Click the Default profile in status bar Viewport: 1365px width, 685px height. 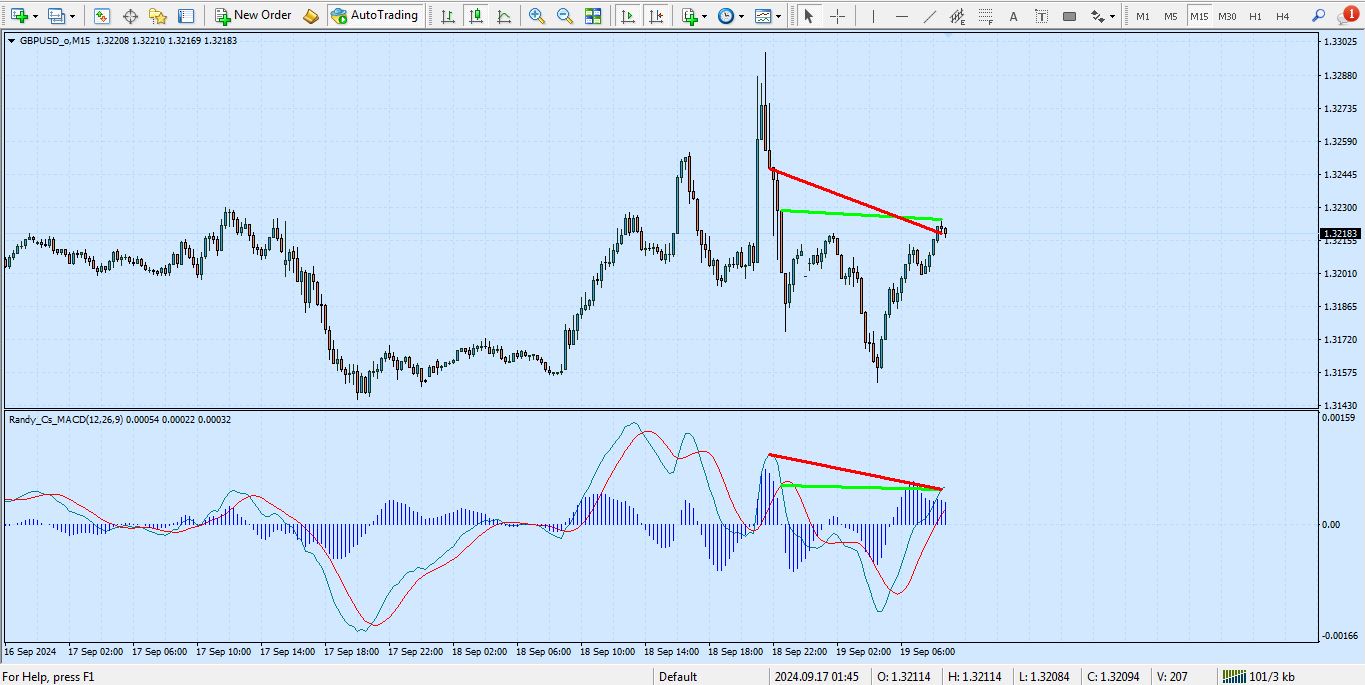click(678, 676)
